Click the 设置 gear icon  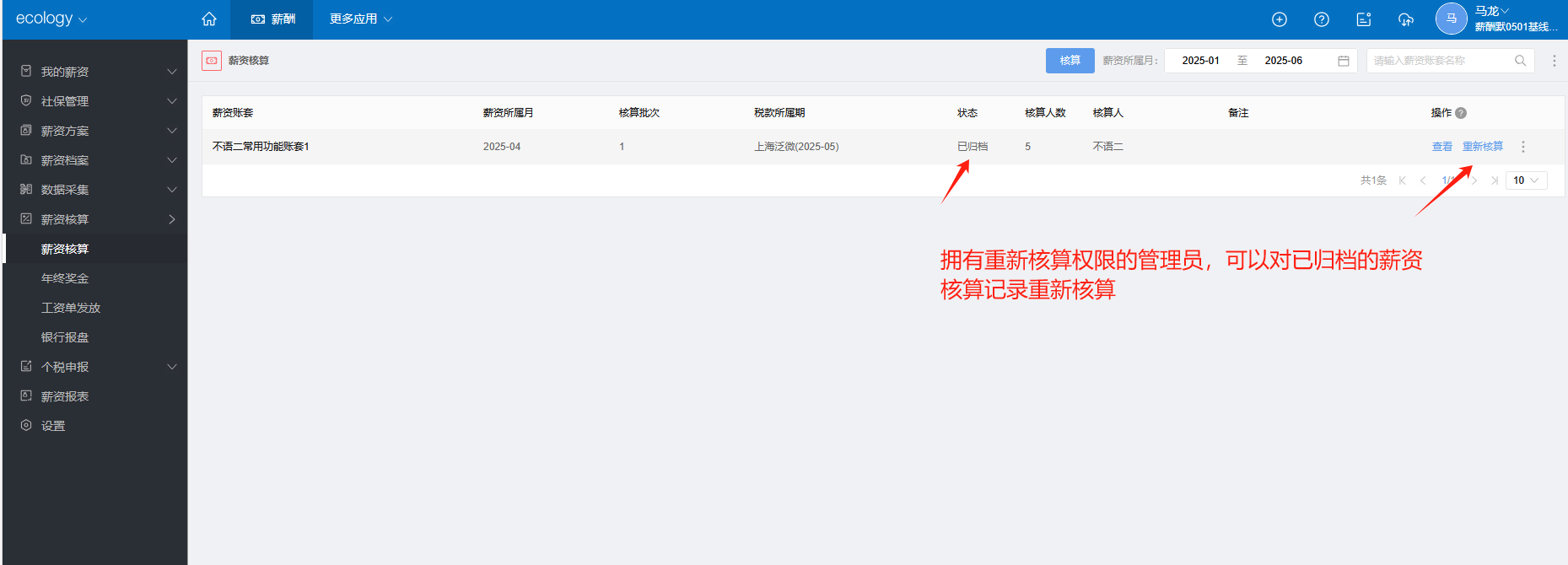pyautogui.click(x=26, y=425)
